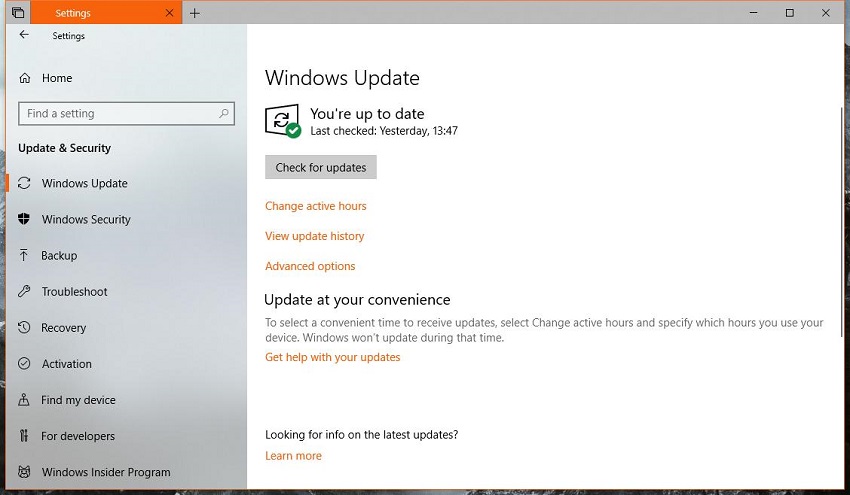Open the Learn more link
Viewport: 850px width, 495px height.
293,456
